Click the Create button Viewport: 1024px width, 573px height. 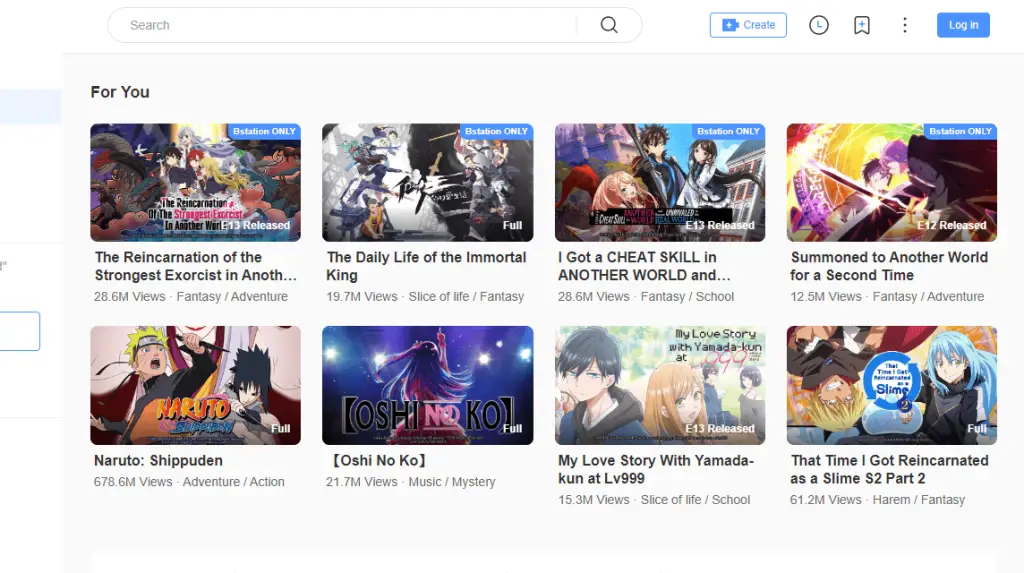pos(748,25)
